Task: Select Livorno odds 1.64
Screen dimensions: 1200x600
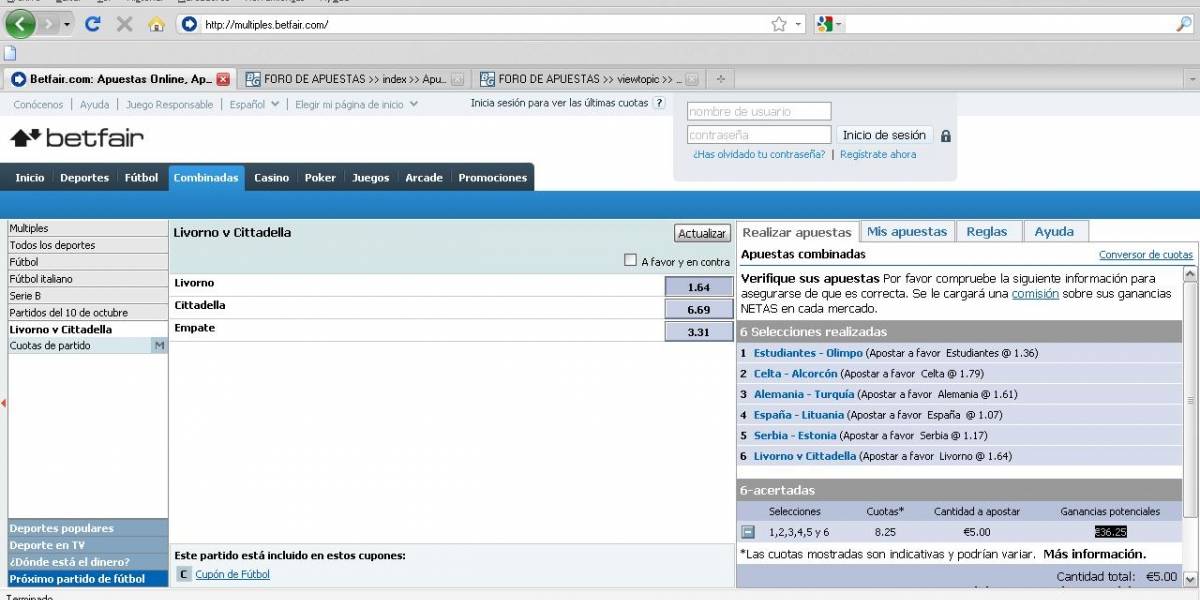Action: pos(698,287)
